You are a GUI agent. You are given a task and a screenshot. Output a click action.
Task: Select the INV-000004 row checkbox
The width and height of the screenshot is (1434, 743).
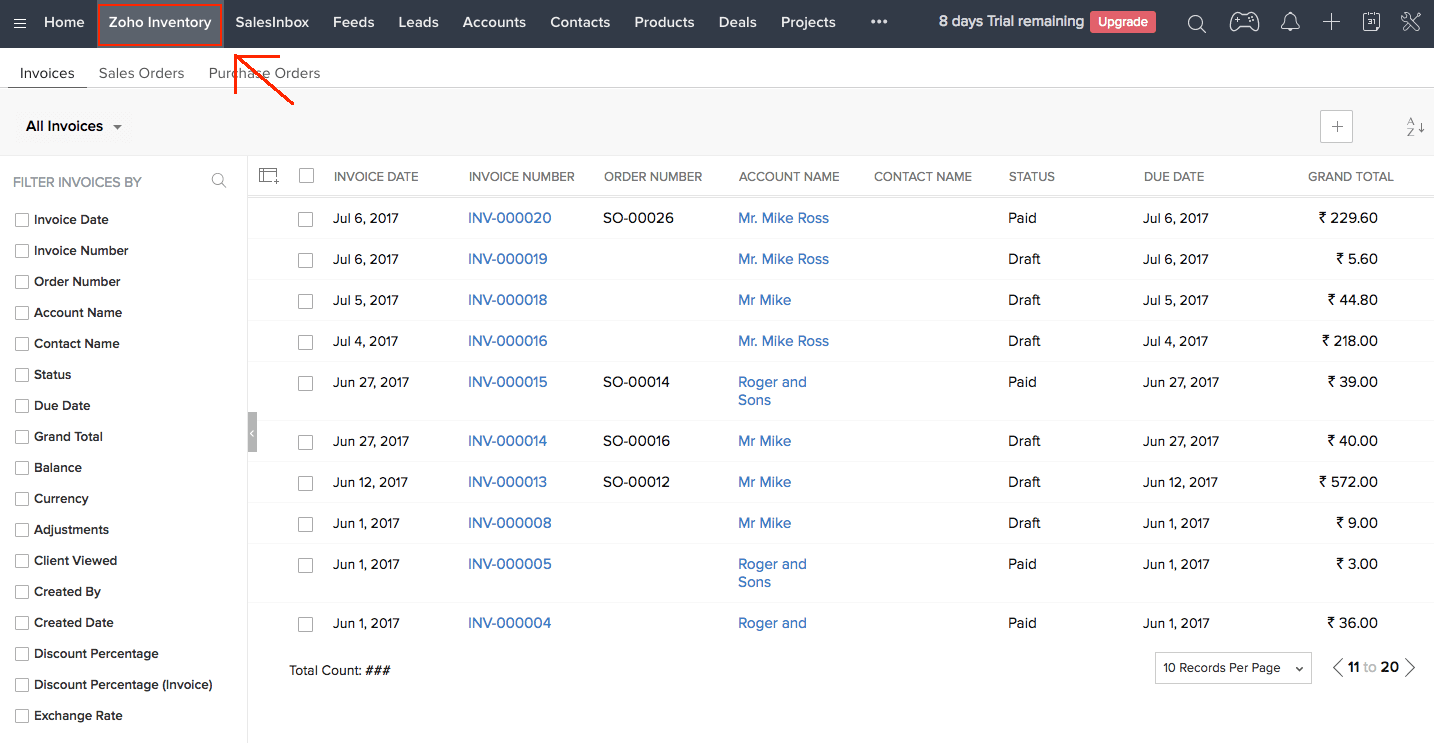pos(306,624)
